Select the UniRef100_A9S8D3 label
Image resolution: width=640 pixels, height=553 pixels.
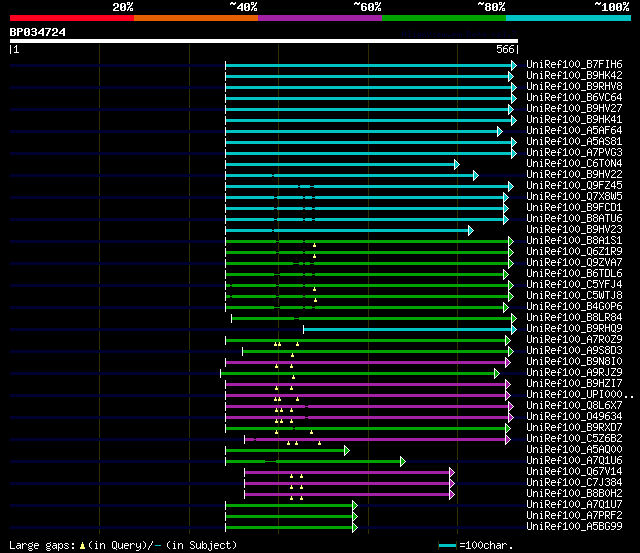[574, 351]
